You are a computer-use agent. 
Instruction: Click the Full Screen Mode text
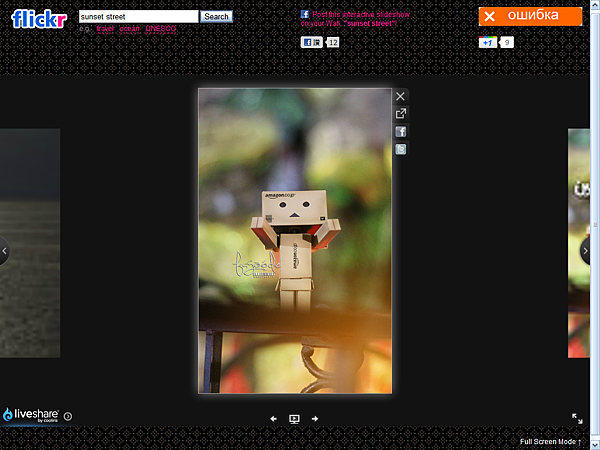click(x=548, y=442)
